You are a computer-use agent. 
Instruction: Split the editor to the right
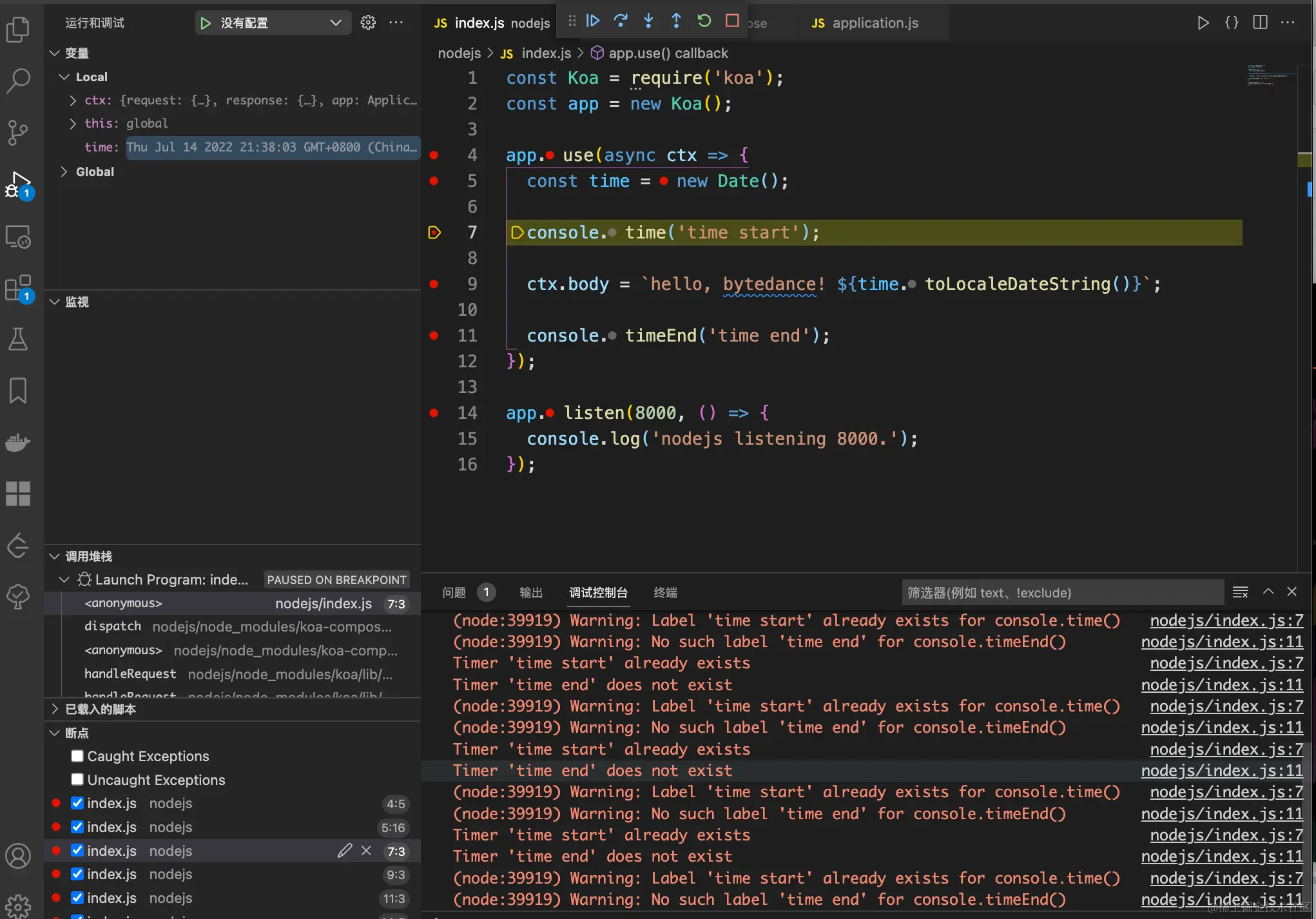(1260, 23)
